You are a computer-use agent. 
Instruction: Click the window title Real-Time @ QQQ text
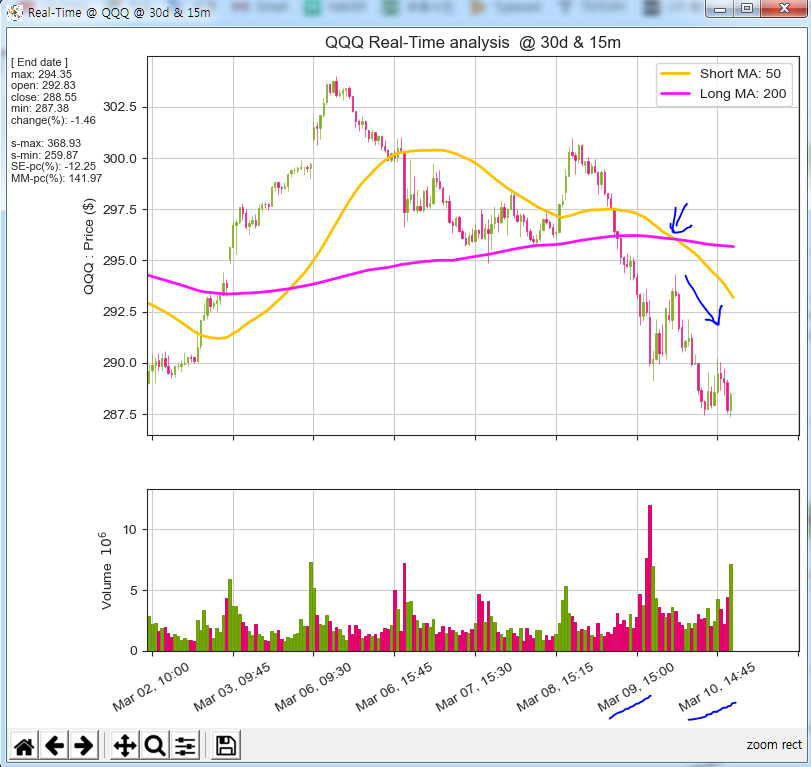point(119,12)
